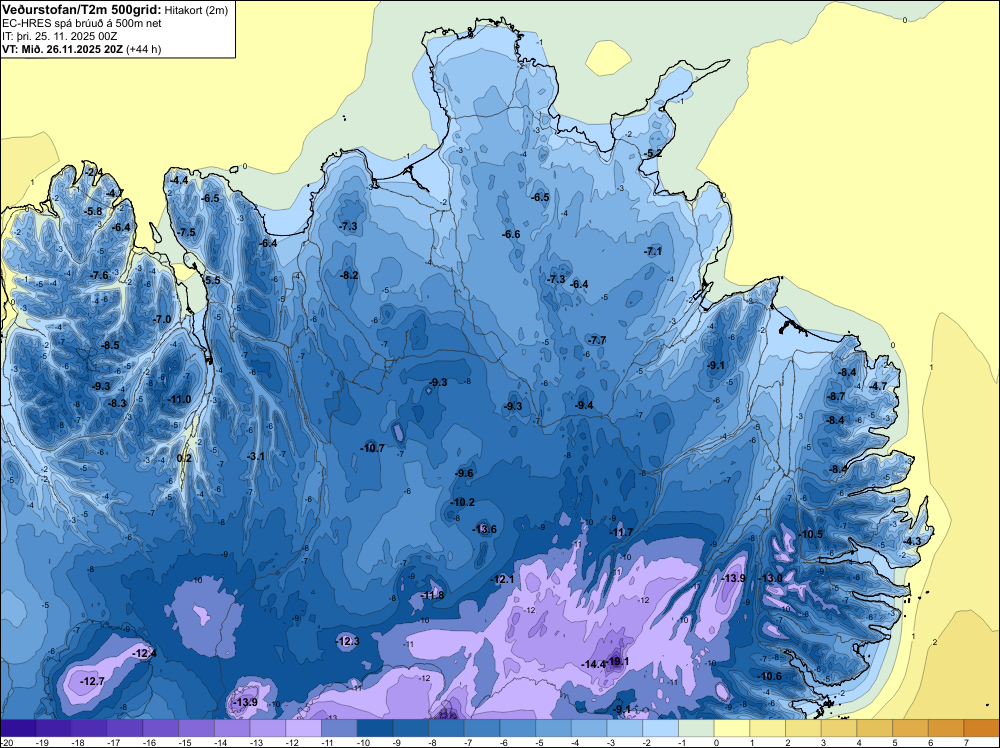Select the -5.2 temperature reading
The width and height of the screenshot is (1000, 748).
point(653,154)
